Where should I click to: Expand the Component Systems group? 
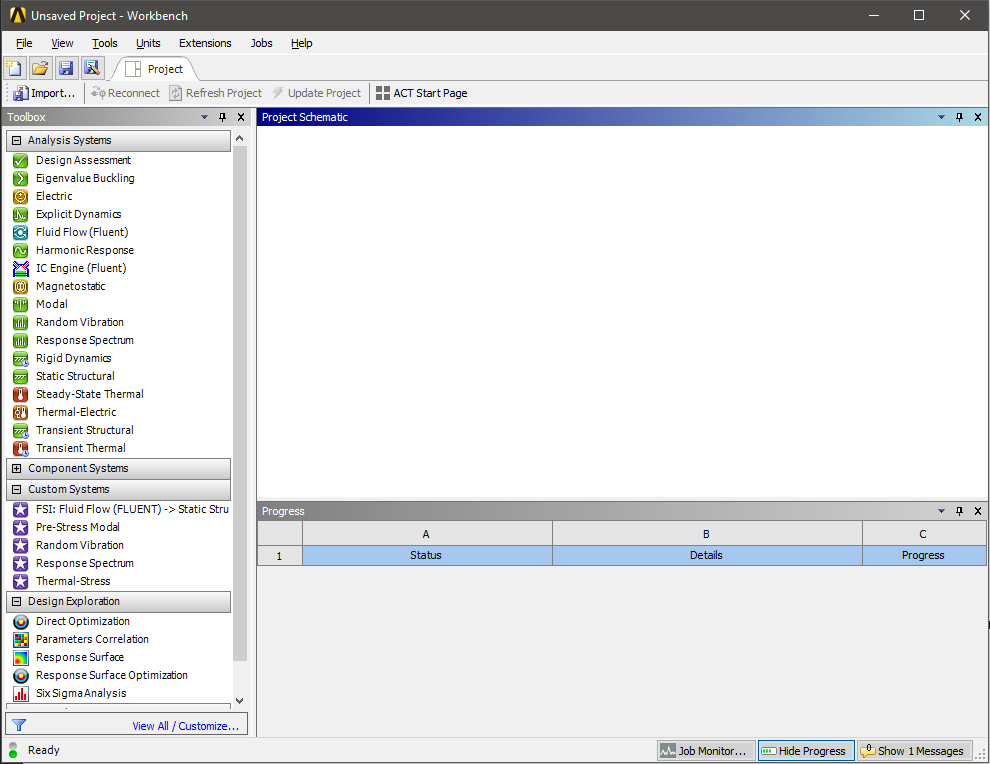point(16,469)
